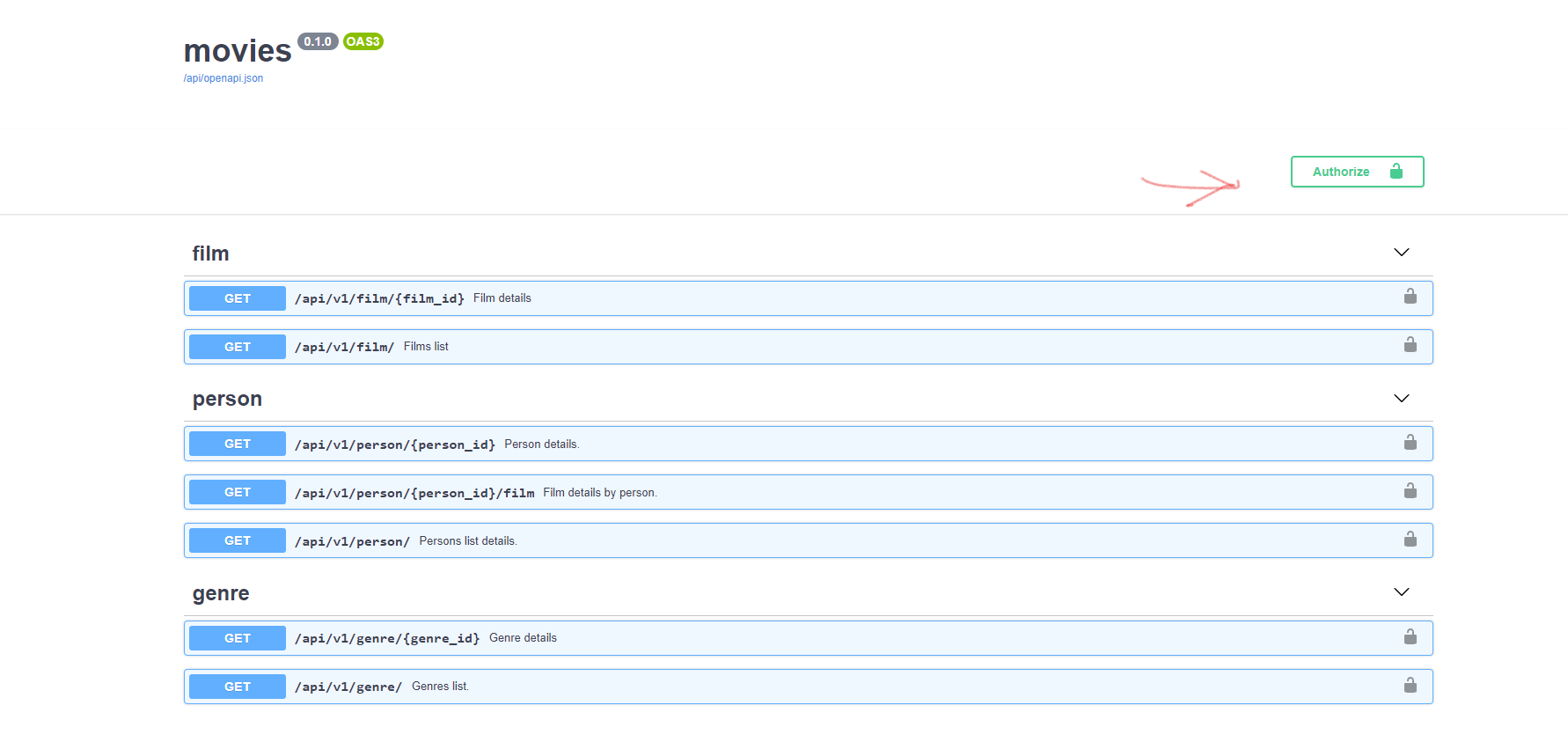Click 'Films list' description text
This screenshot has height=742, width=1568.
(426, 347)
